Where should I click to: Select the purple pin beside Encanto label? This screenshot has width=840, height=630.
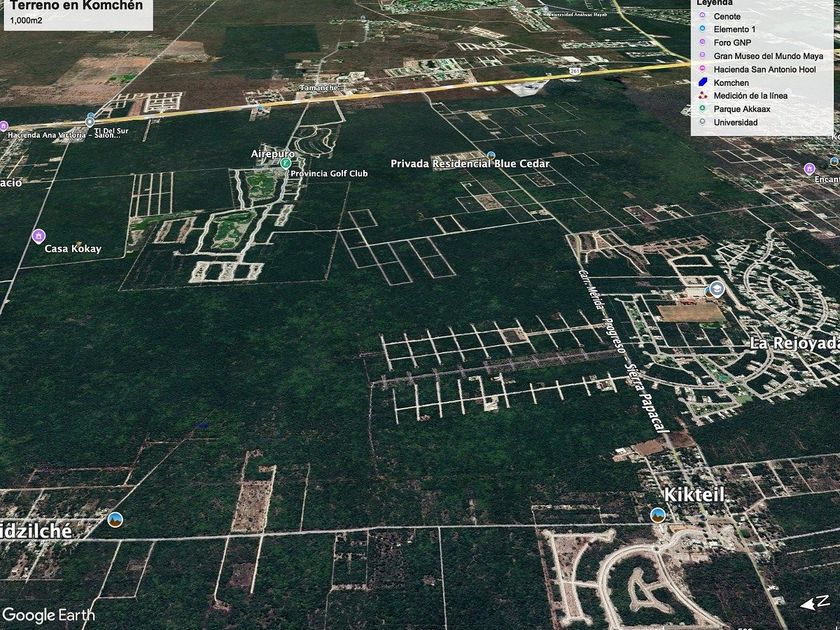[809, 169]
